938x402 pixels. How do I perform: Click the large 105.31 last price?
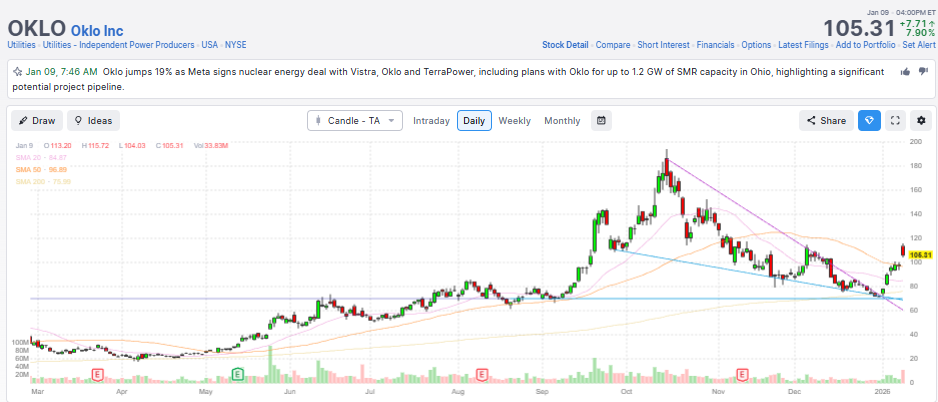(x=859, y=28)
